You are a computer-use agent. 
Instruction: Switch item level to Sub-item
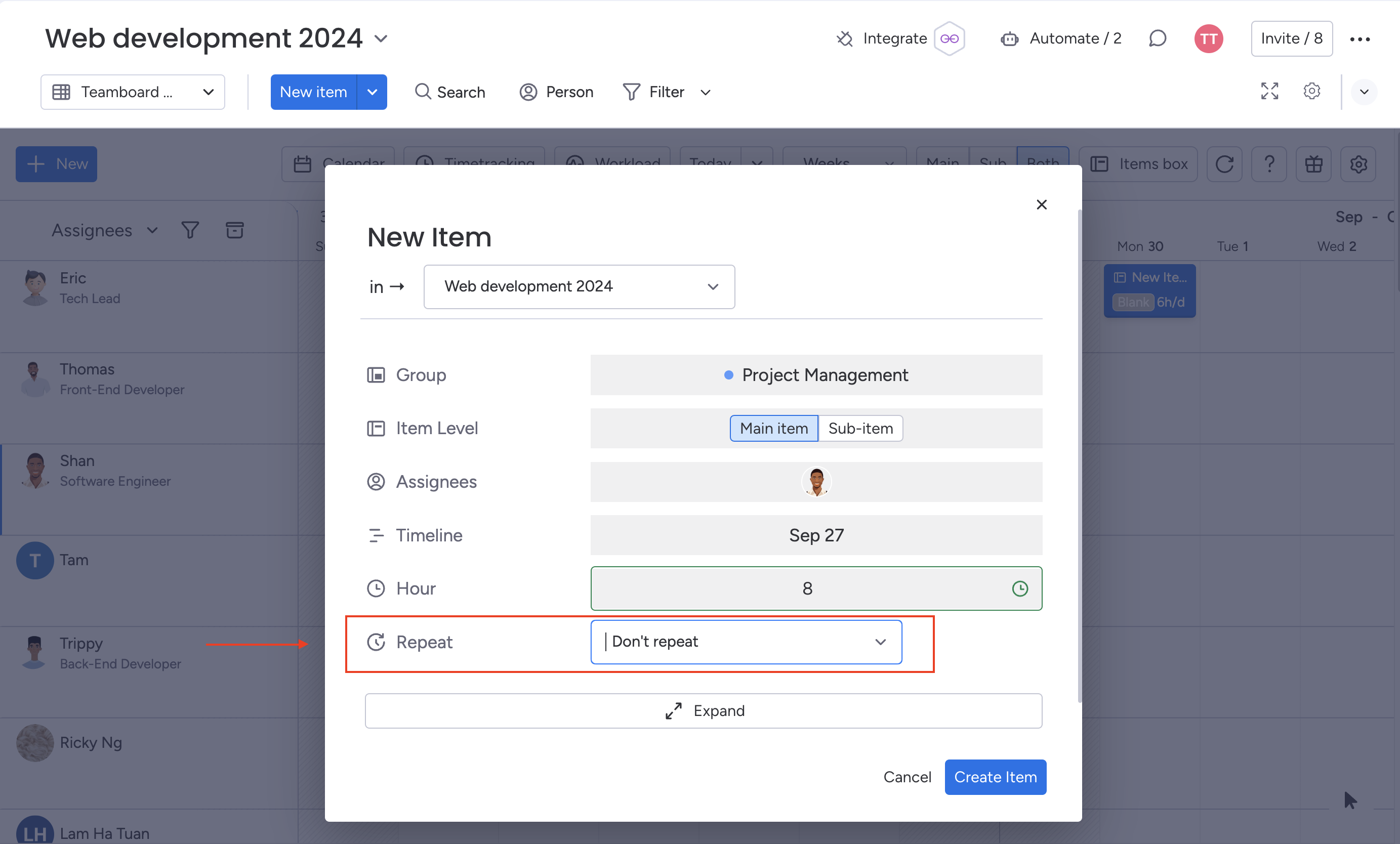pos(860,428)
